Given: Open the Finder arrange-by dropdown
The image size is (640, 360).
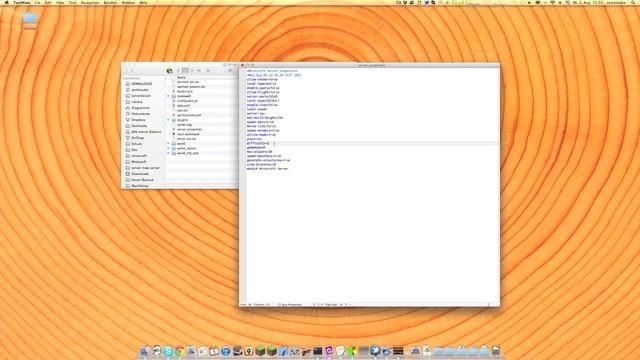Looking at the screenshot, I should click(x=209, y=71).
